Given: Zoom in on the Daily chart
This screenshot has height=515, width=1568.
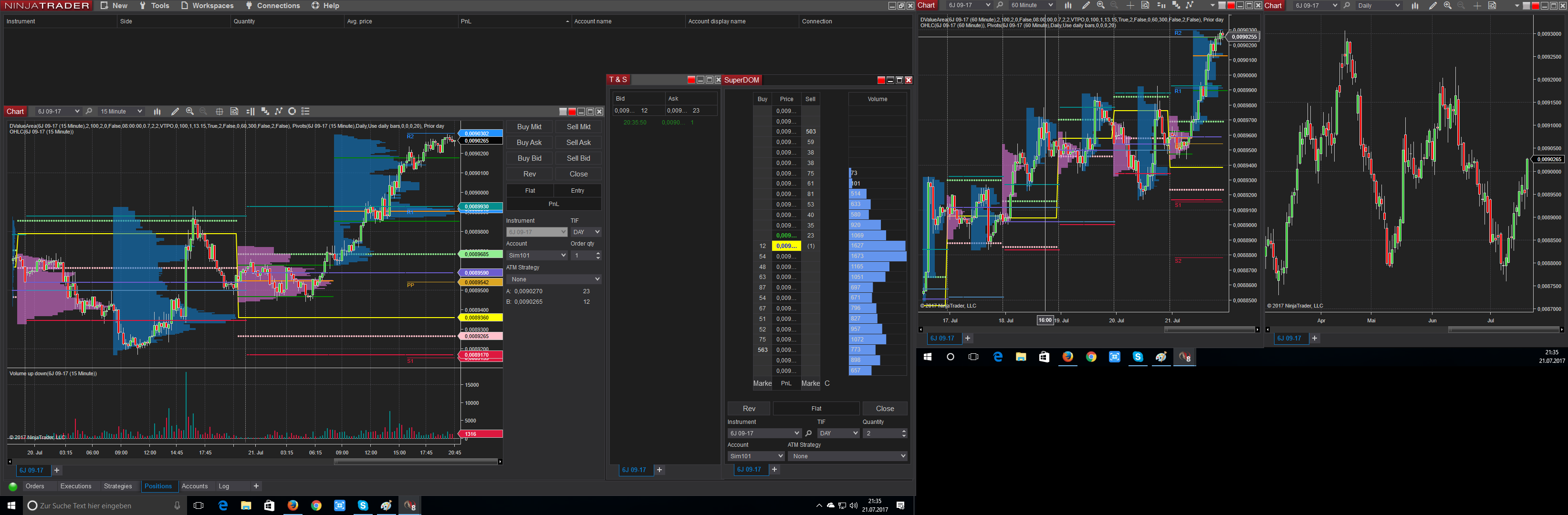Looking at the screenshot, I should 1447,5.
